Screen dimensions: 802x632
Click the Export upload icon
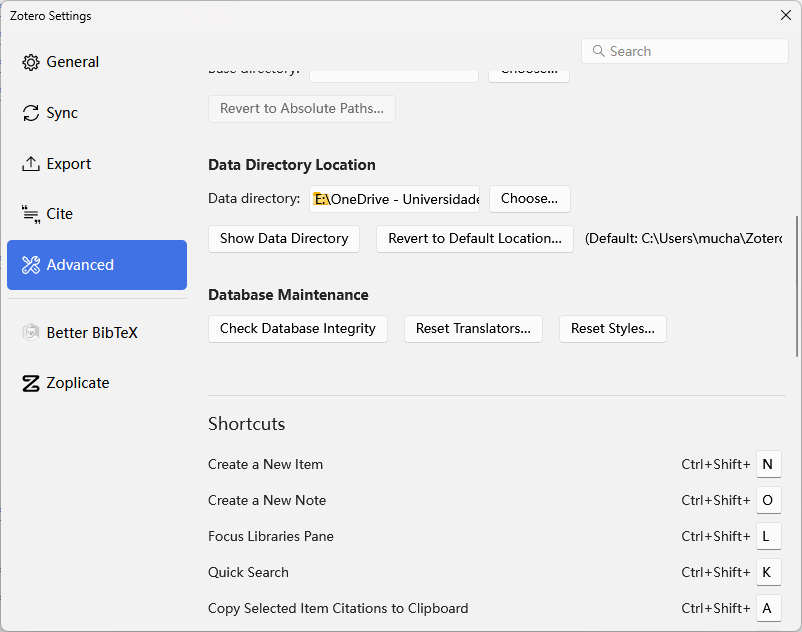31,164
